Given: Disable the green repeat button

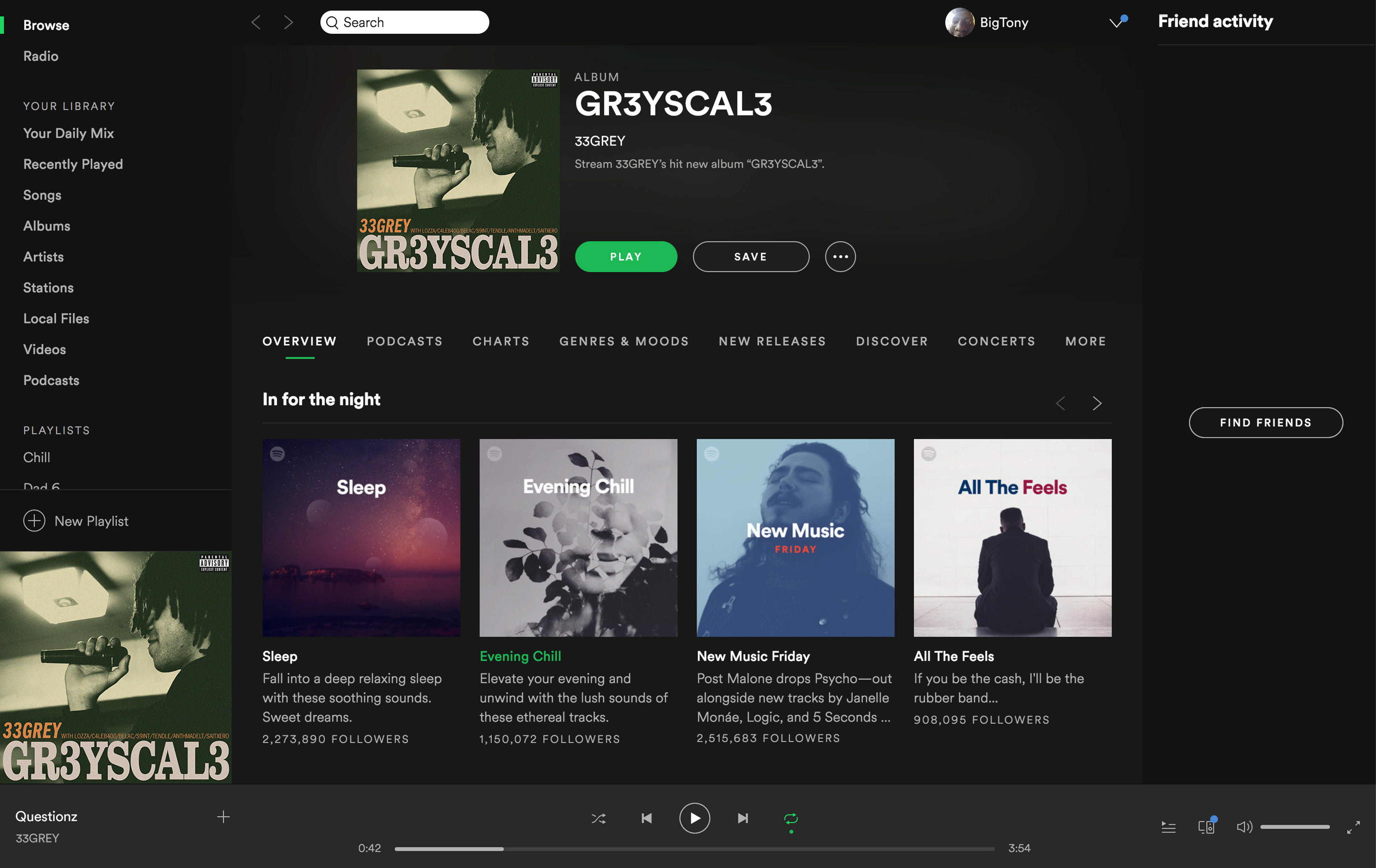Looking at the screenshot, I should (x=791, y=819).
